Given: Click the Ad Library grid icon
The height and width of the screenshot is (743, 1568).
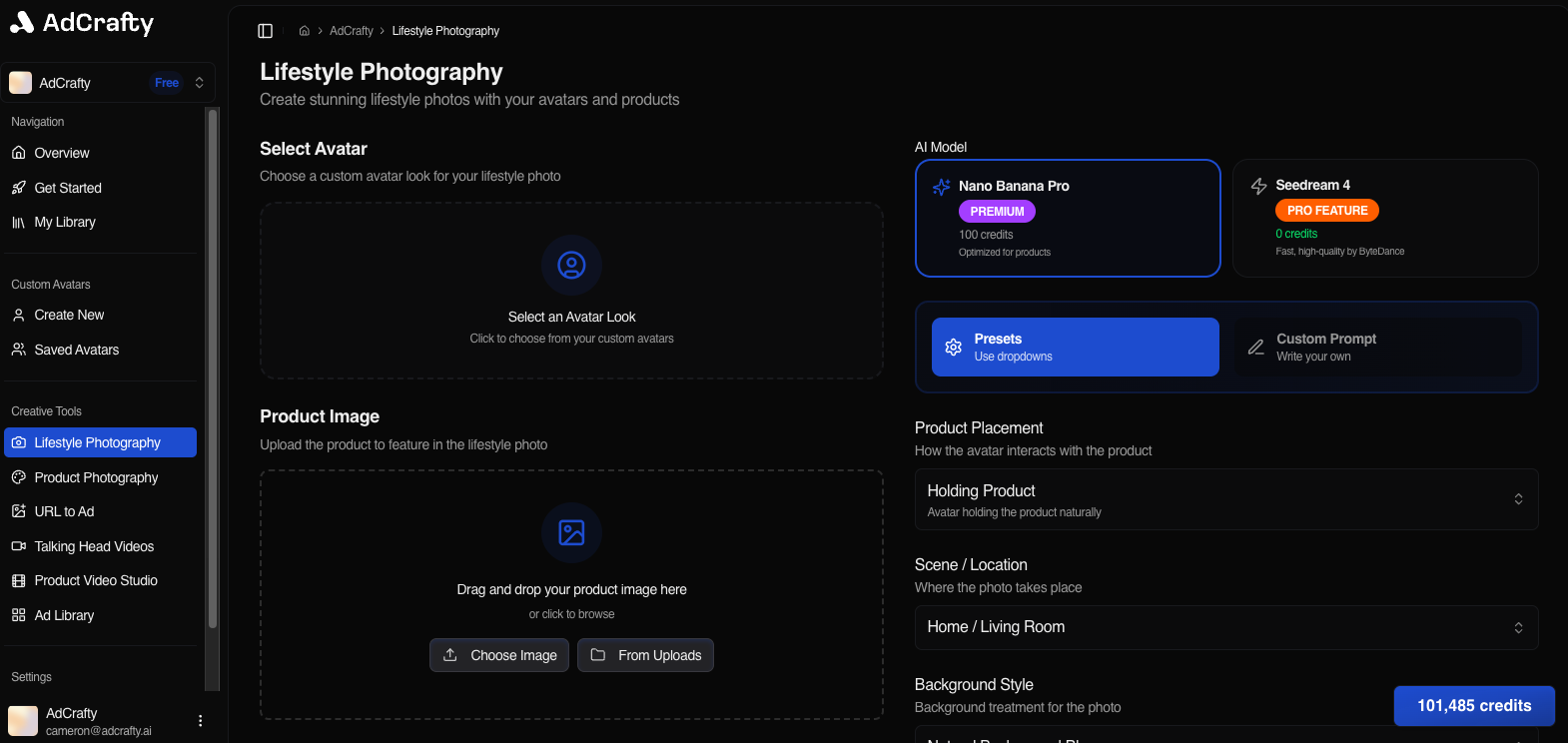Looking at the screenshot, I should 19,615.
